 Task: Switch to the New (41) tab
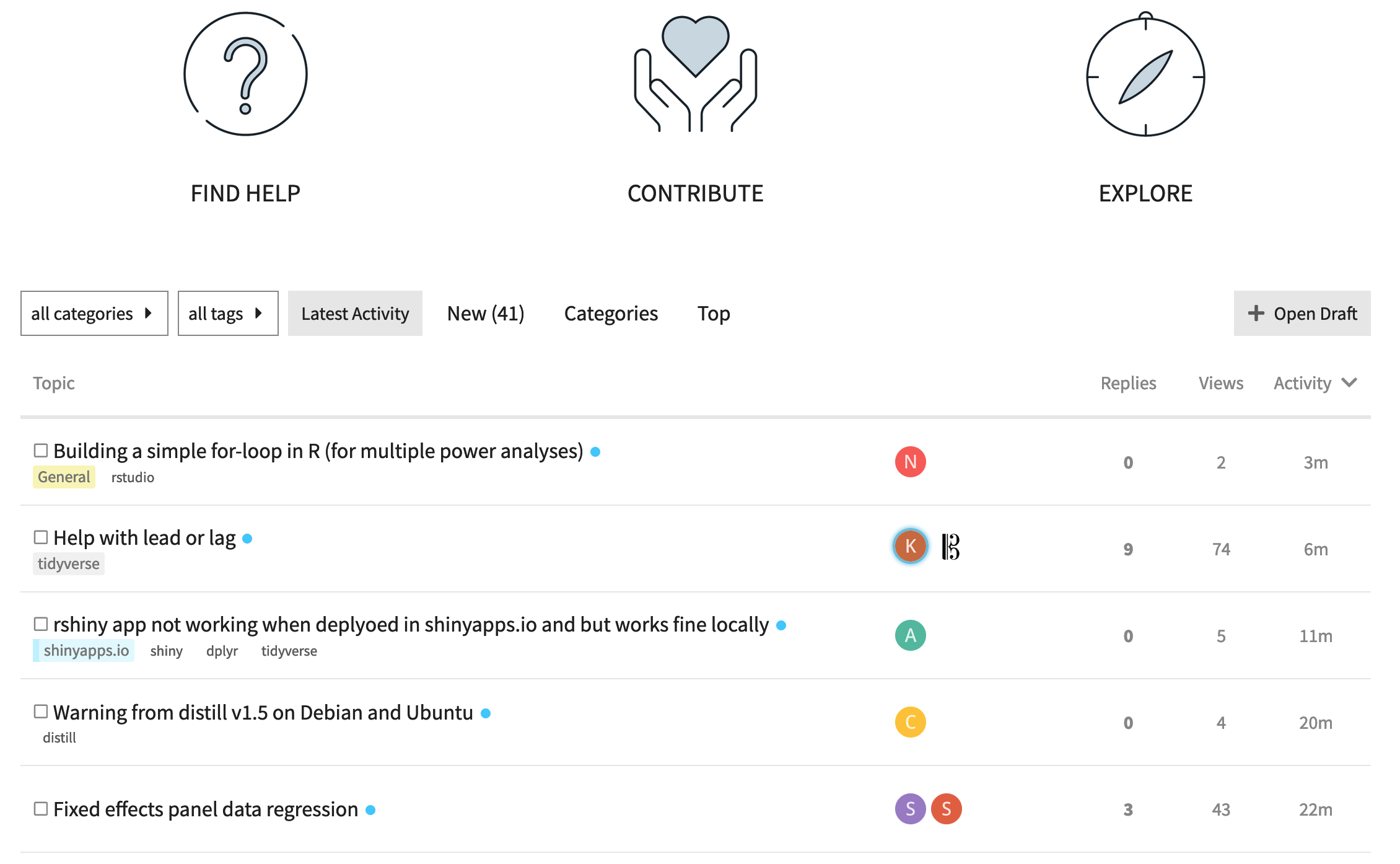pyautogui.click(x=486, y=314)
